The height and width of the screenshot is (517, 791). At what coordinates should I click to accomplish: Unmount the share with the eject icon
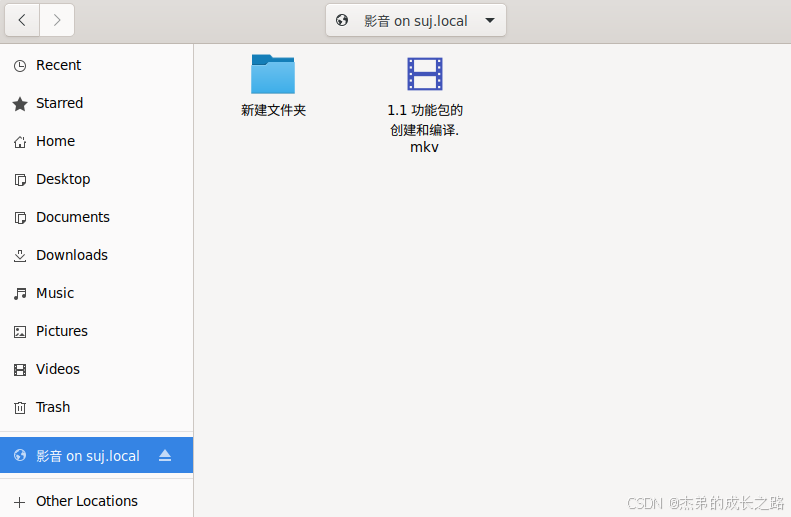(x=165, y=455)
